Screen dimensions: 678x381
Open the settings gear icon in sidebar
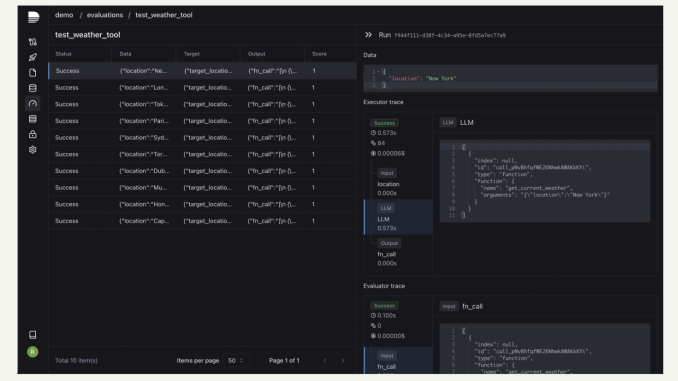pyautogui.click(x=33, y=150)
